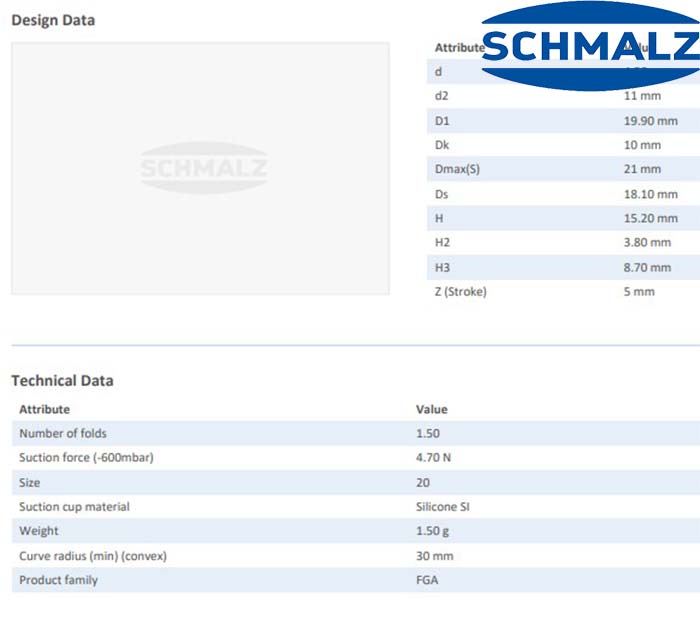Viewport: 700px width, 637px height.
Task: Select the 1.50 g weight value
Action: coord(432,531)
